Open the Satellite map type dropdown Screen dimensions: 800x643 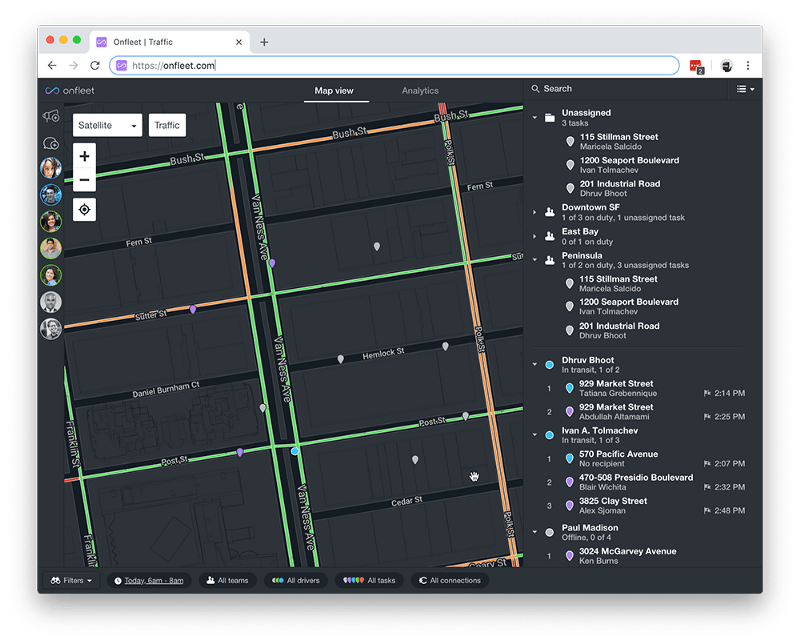coord(107,125)
